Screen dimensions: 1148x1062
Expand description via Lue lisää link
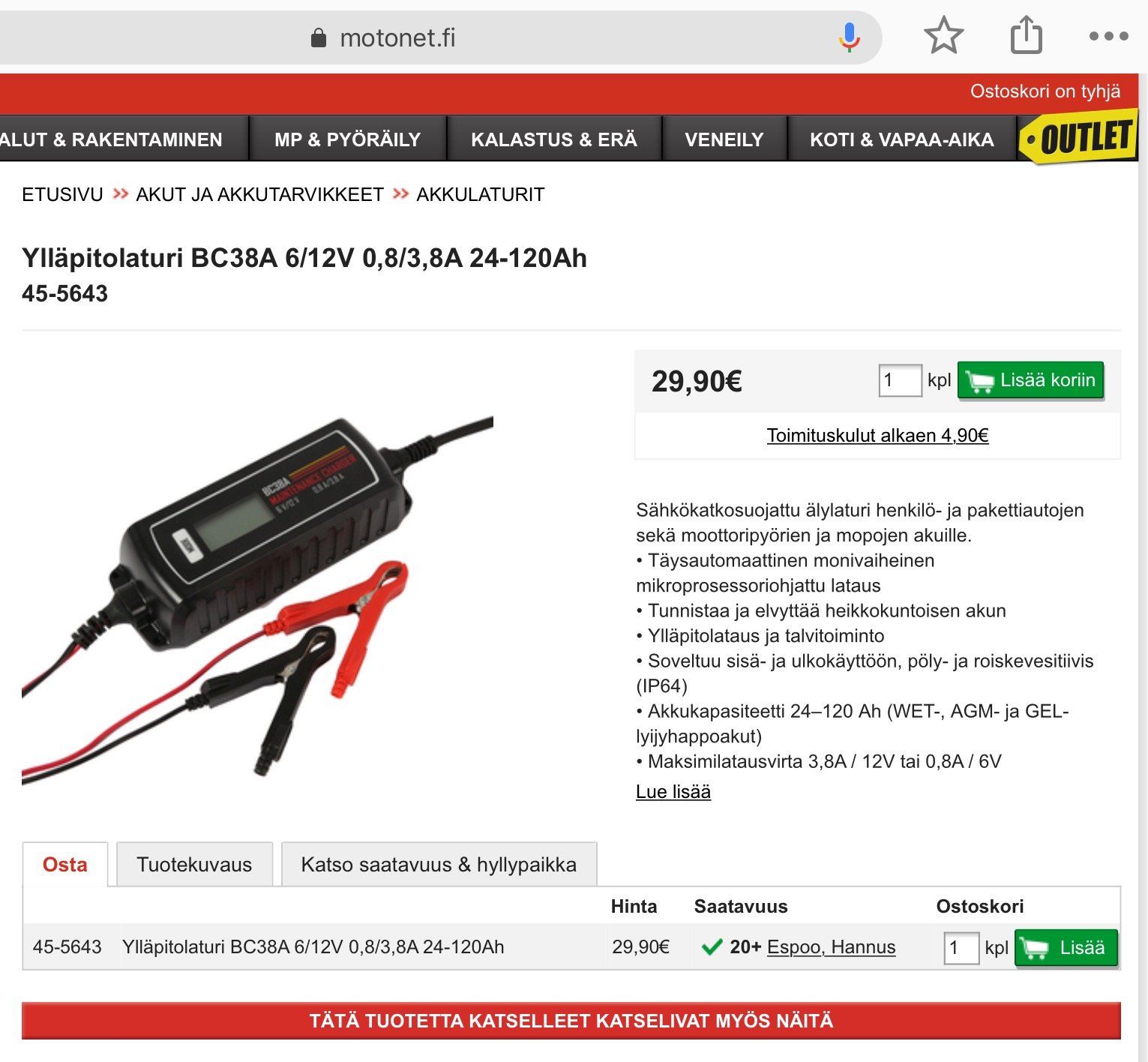[673, 792]
